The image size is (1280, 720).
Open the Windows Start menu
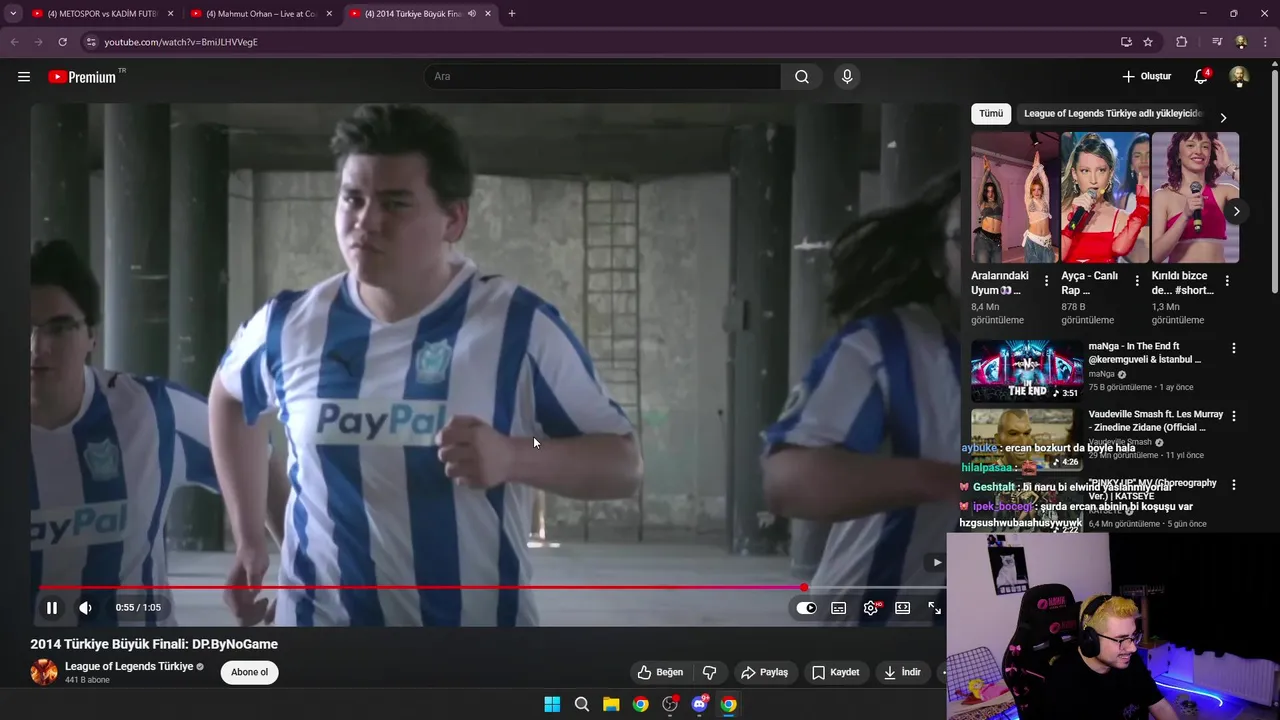pos(552,704)
